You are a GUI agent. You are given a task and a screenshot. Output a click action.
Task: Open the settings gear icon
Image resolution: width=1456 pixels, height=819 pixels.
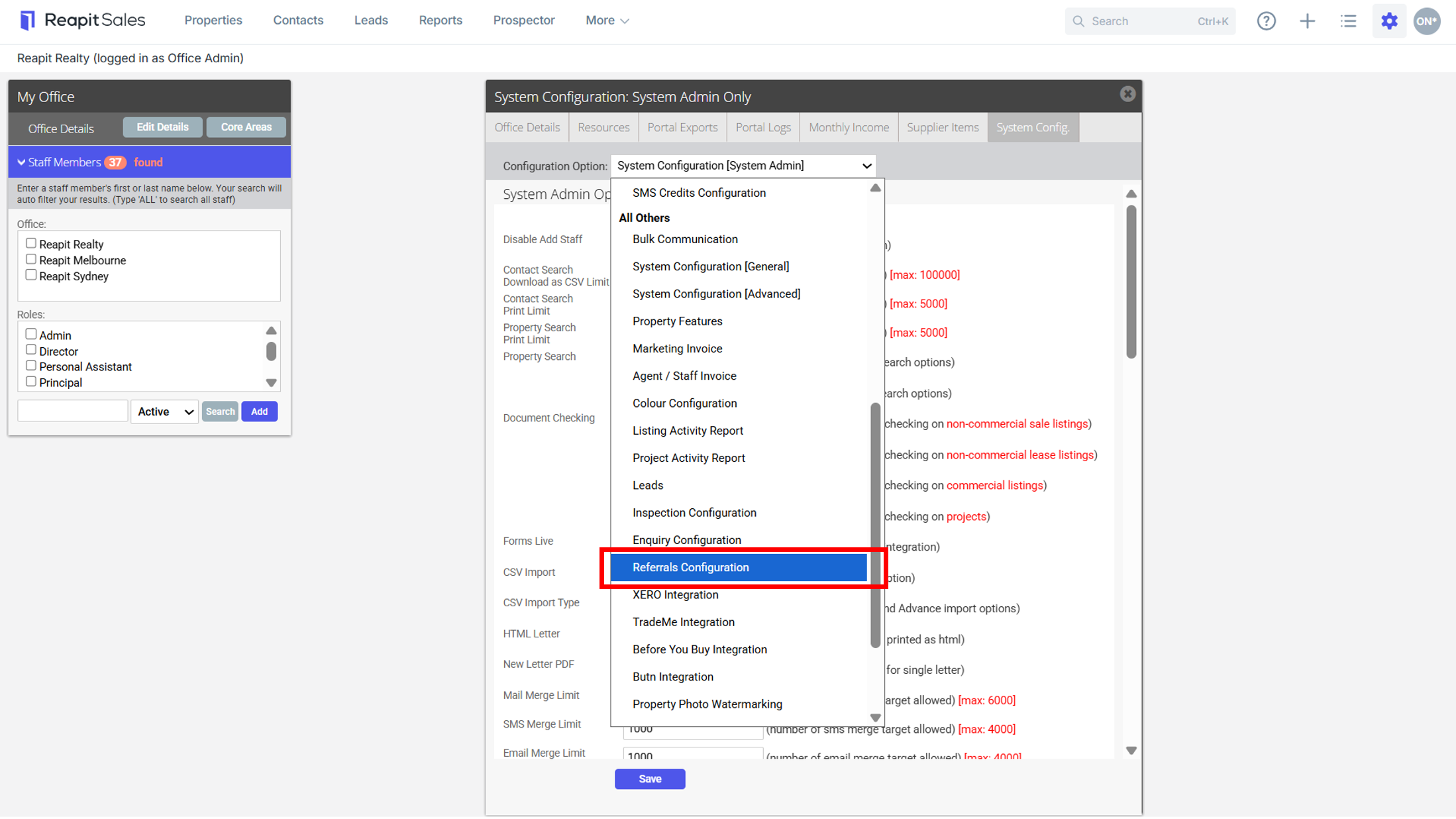click(x=1389, y=21)
